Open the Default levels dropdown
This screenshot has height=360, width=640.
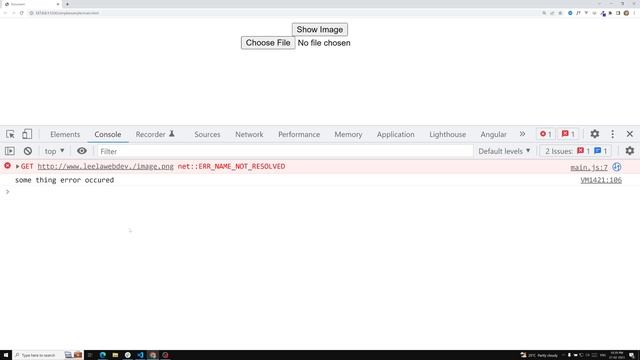coord(504,151)
